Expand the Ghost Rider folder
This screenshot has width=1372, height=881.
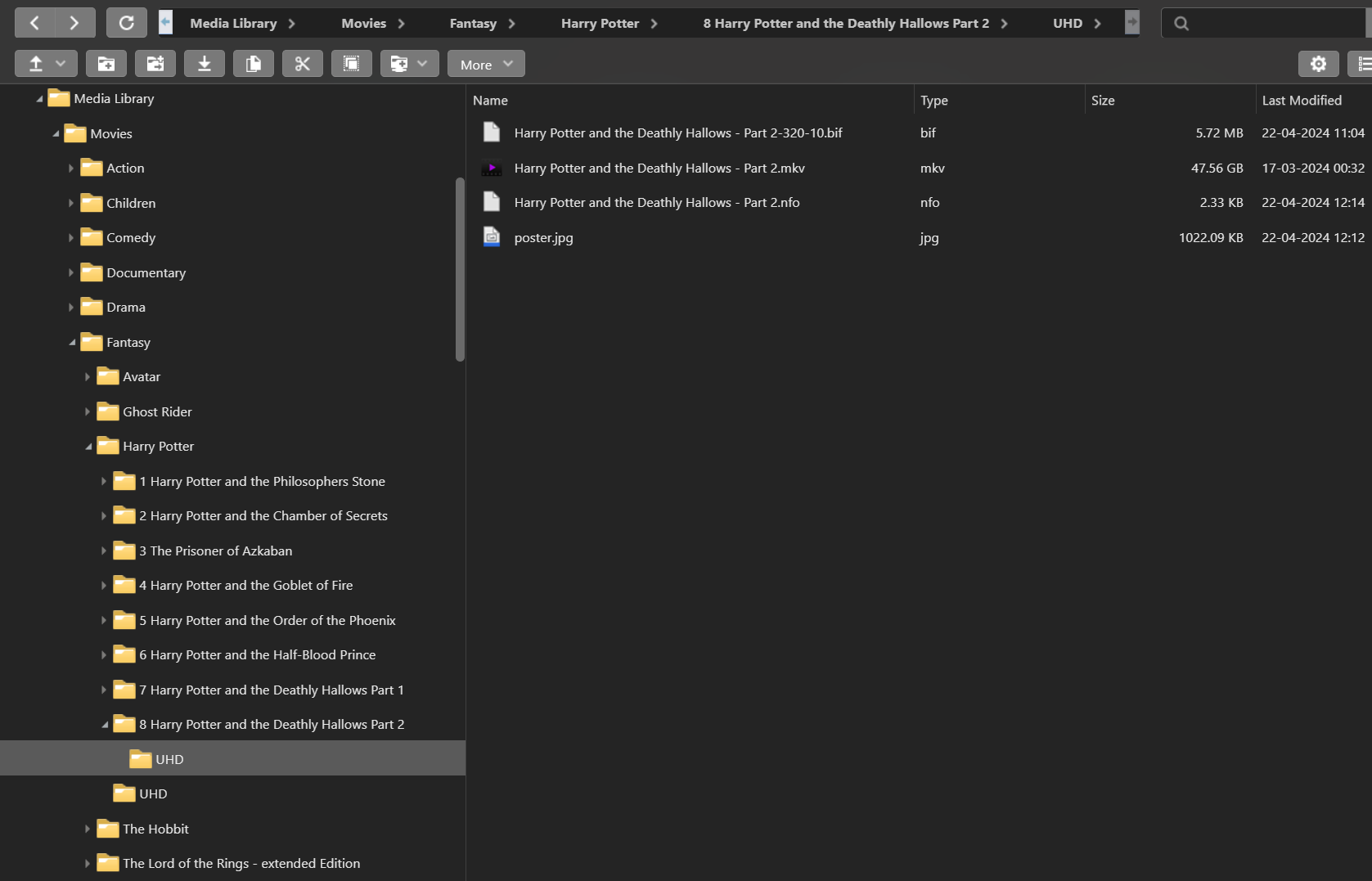(x=88, y=411)
